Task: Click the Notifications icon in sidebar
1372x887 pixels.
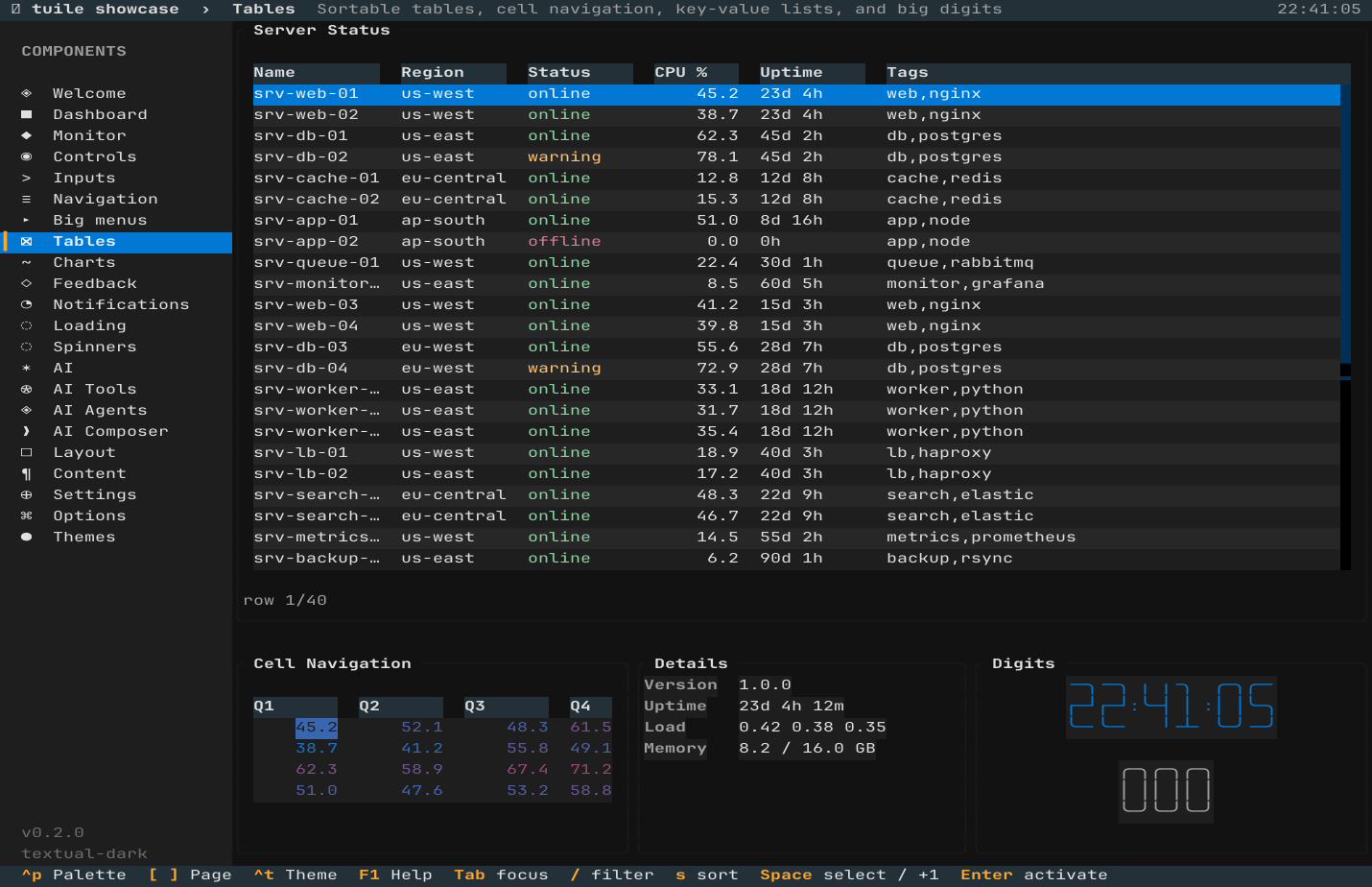Action: pos(26,304)
